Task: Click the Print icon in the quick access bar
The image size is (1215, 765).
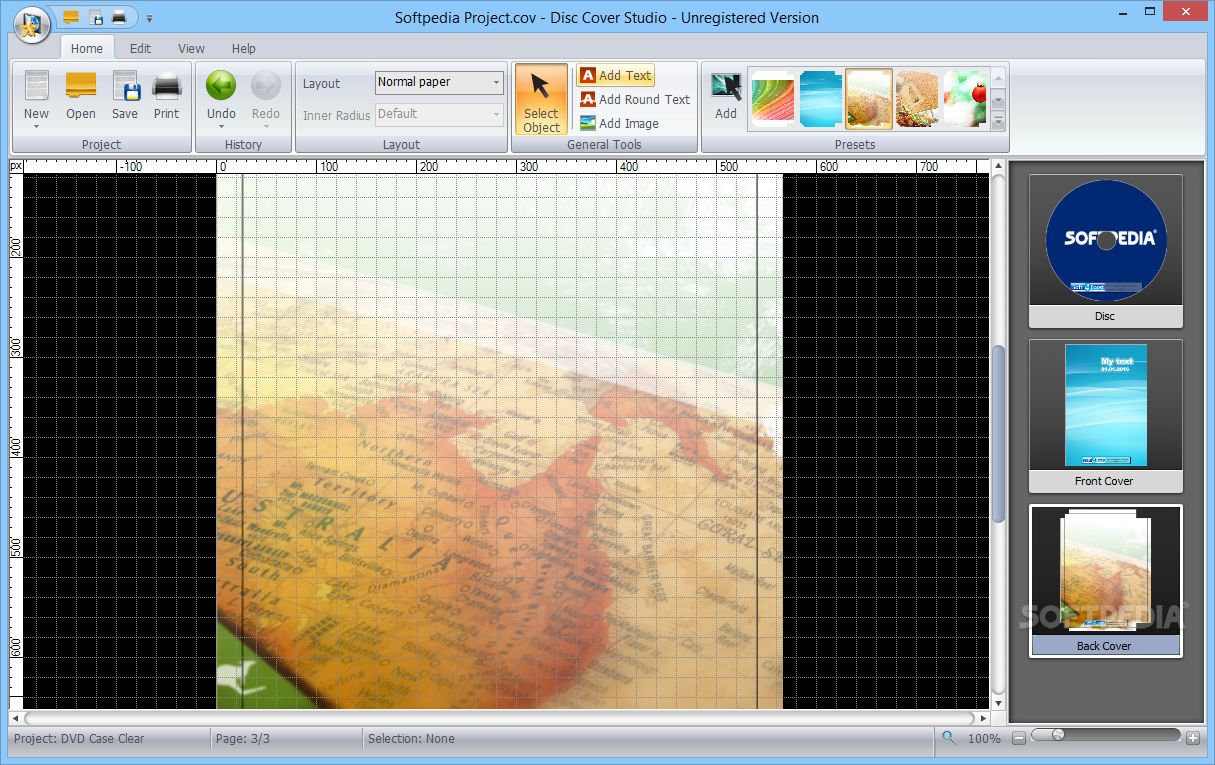Action: tap(120, 17)
